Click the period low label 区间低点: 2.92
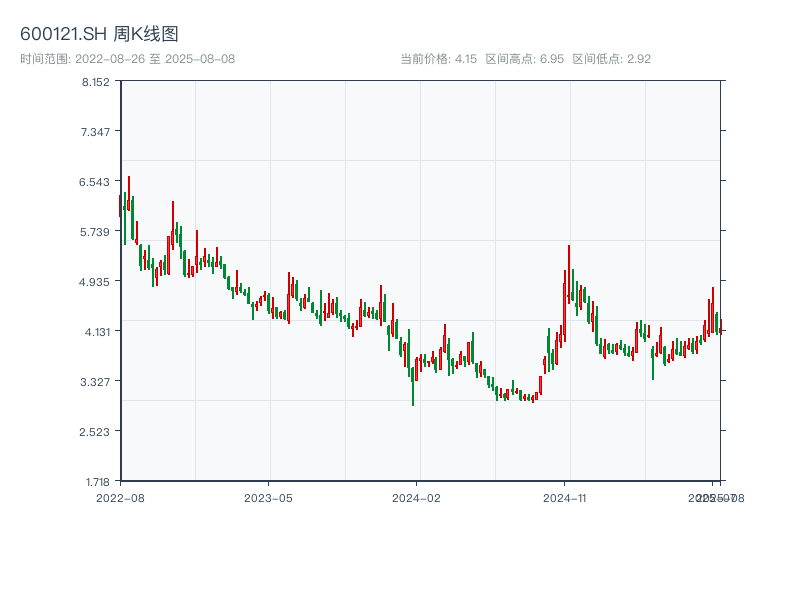Viewport: 800px width, 600px height. point(612,59)
